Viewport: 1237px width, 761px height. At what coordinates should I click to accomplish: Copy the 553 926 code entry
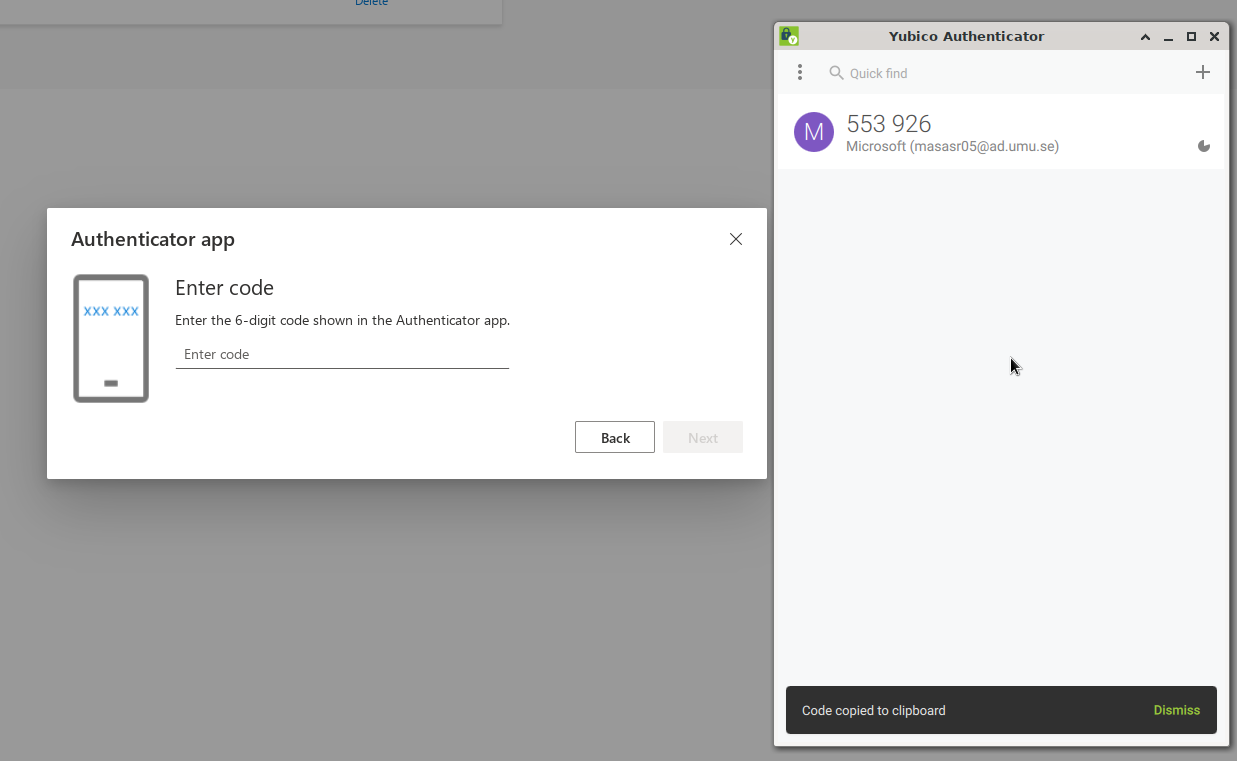pos(889,123)
